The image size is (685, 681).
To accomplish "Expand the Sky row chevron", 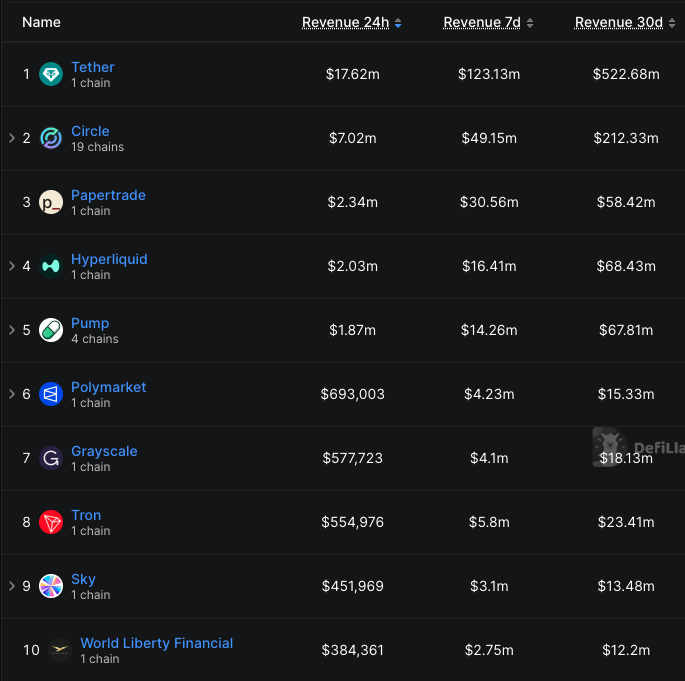I will click(12, 586).
